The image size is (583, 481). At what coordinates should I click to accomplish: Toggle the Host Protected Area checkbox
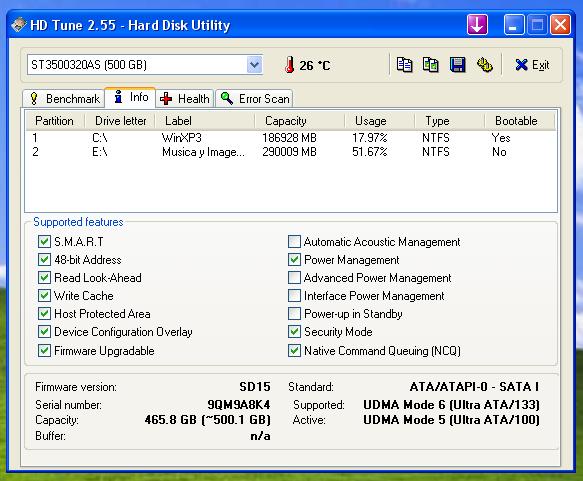pos(44,314)
